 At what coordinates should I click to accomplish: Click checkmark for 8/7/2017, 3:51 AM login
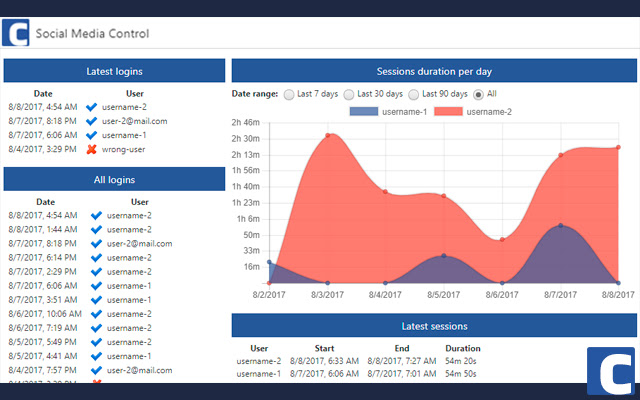pos(96,300)
